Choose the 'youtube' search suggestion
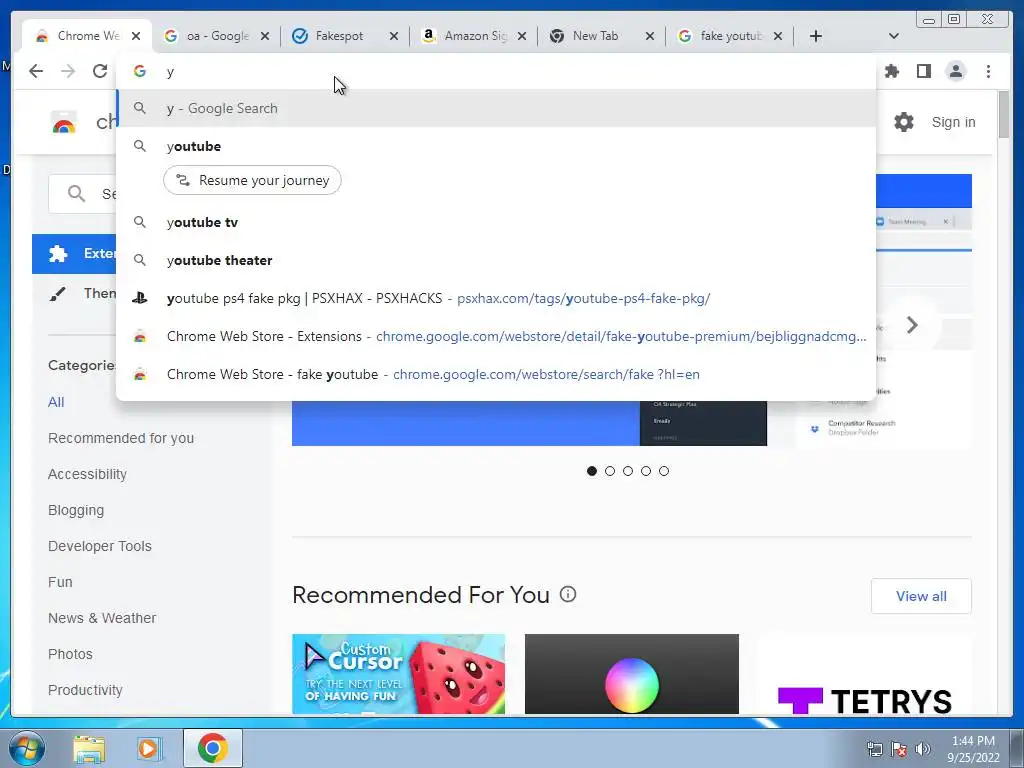The width and height of the screenshot is (1024, 768). point(496,146)
